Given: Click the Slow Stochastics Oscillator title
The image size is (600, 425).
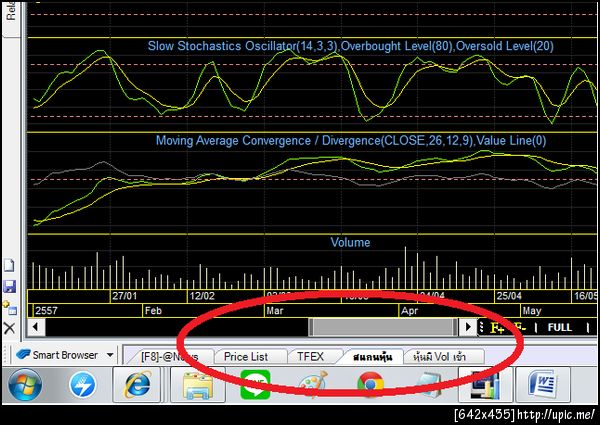Looking at the screenshot, I should (x=351, y=46).
